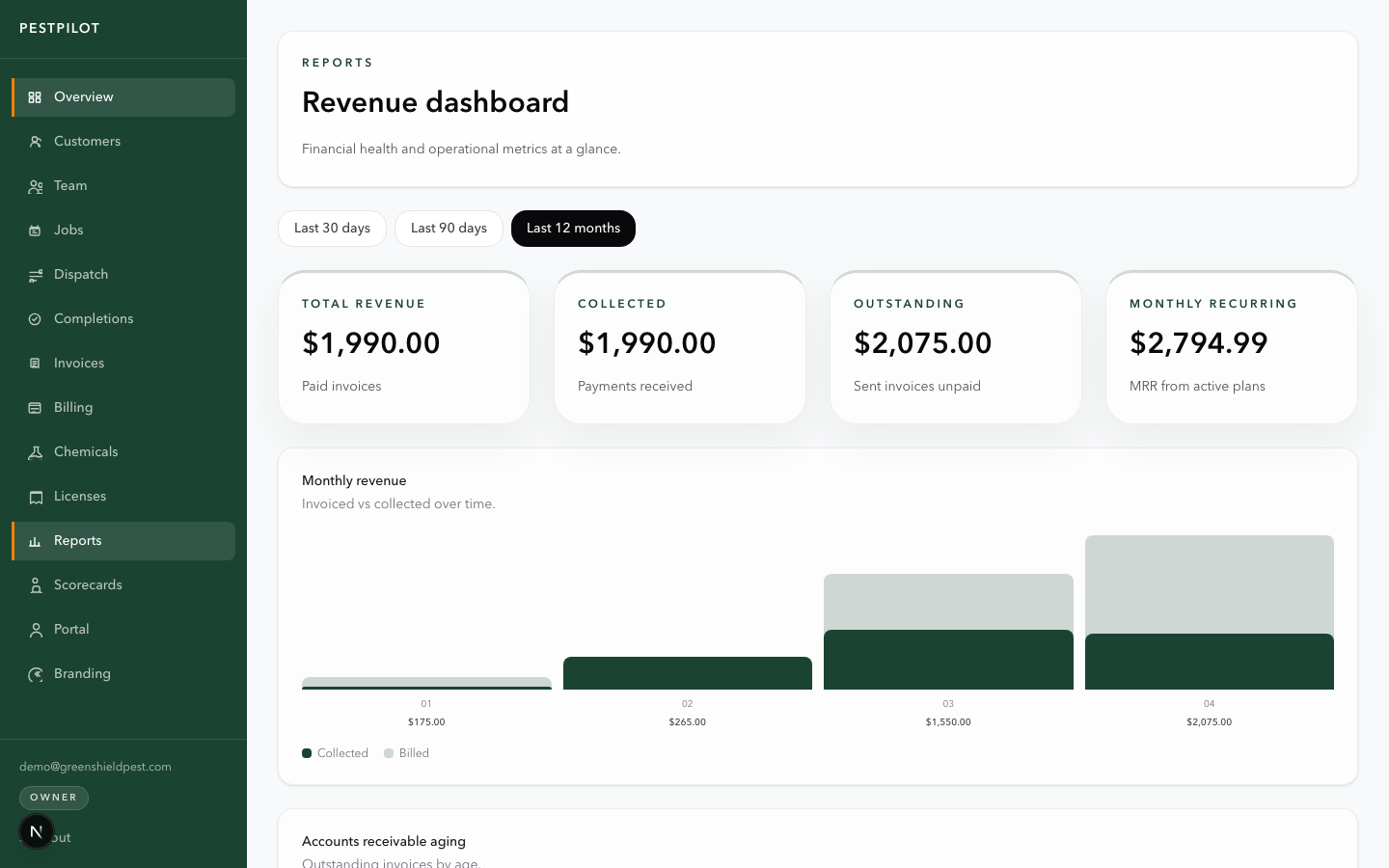
Task: Click the $265.00 chart value
Action: click(x=688, y=721)
